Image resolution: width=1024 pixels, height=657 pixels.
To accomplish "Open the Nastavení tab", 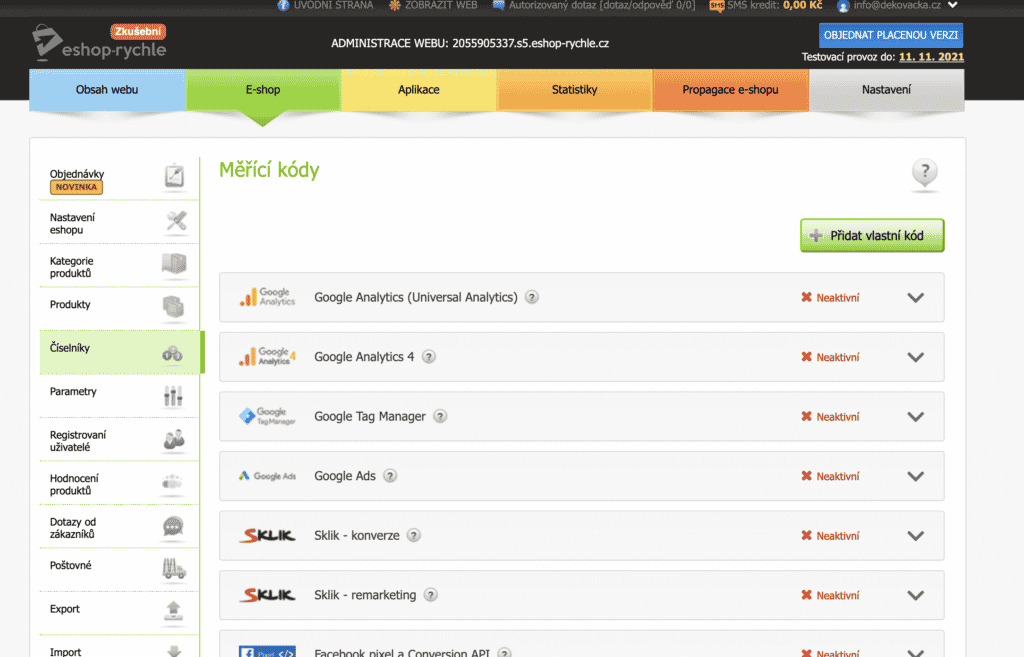I will click(886, 89).
